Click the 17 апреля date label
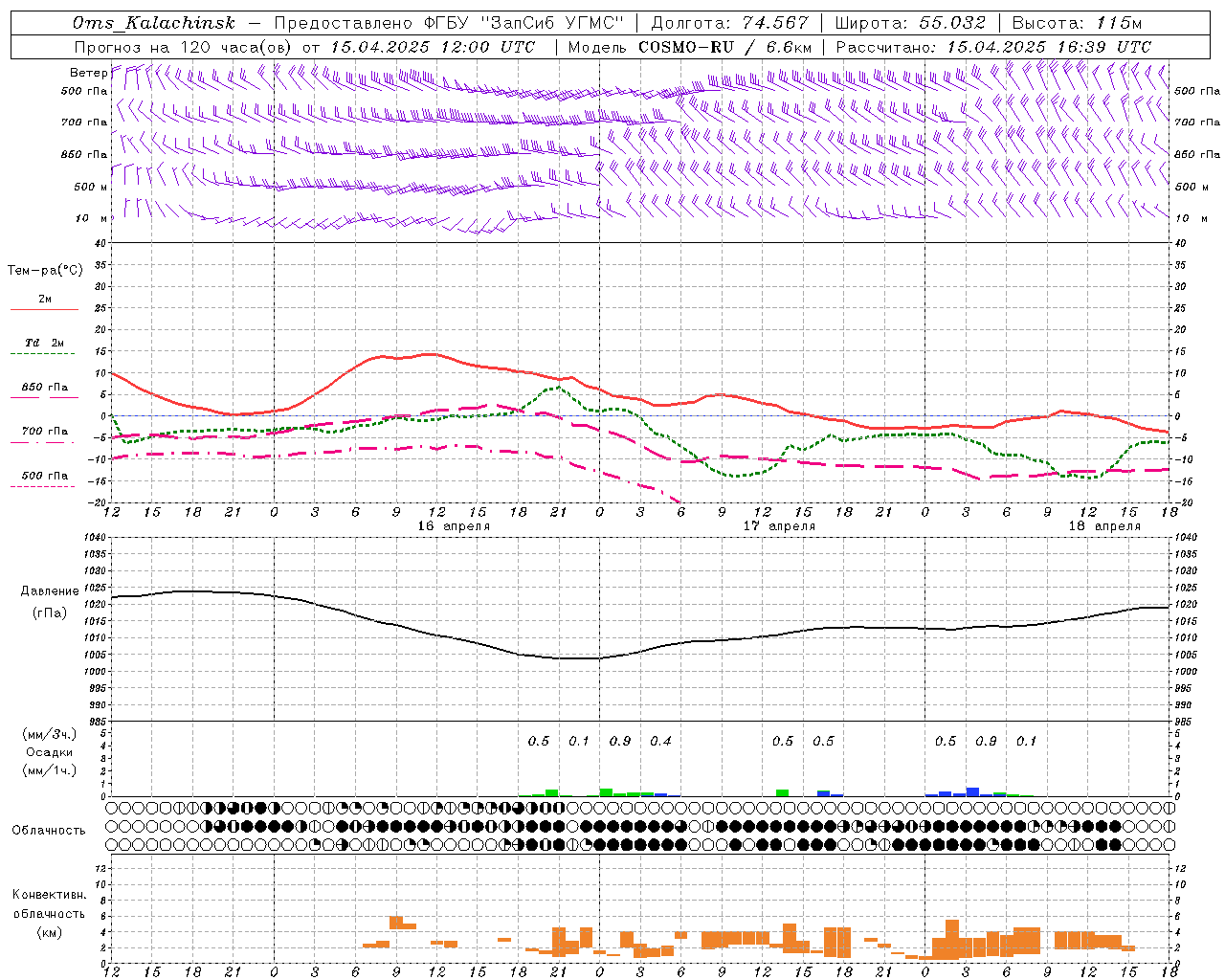 click(x=779, y=526)
